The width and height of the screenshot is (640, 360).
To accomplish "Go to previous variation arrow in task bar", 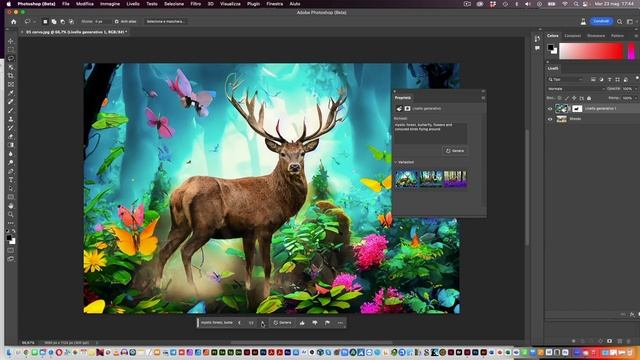I will [240, 323].
